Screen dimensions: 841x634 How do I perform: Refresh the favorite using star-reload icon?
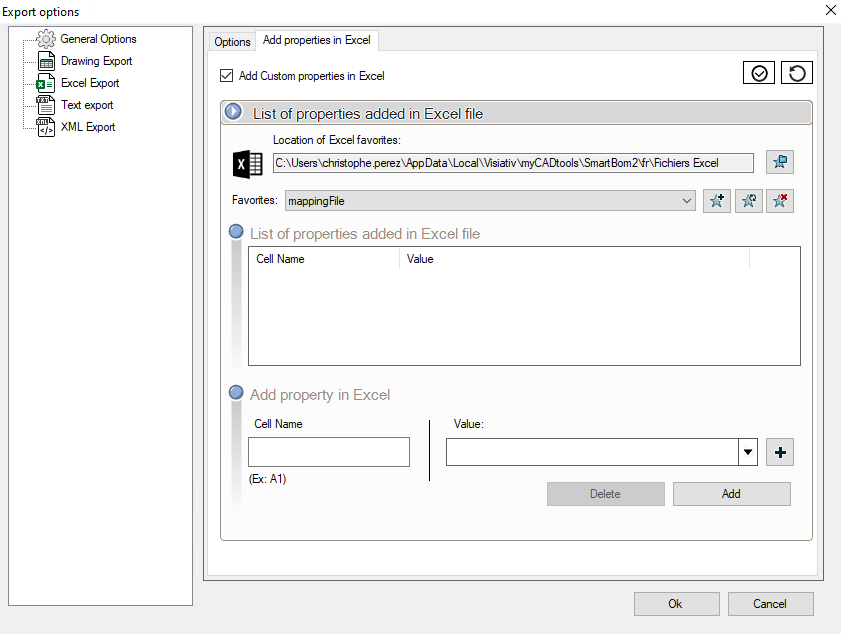click(748, 201)
